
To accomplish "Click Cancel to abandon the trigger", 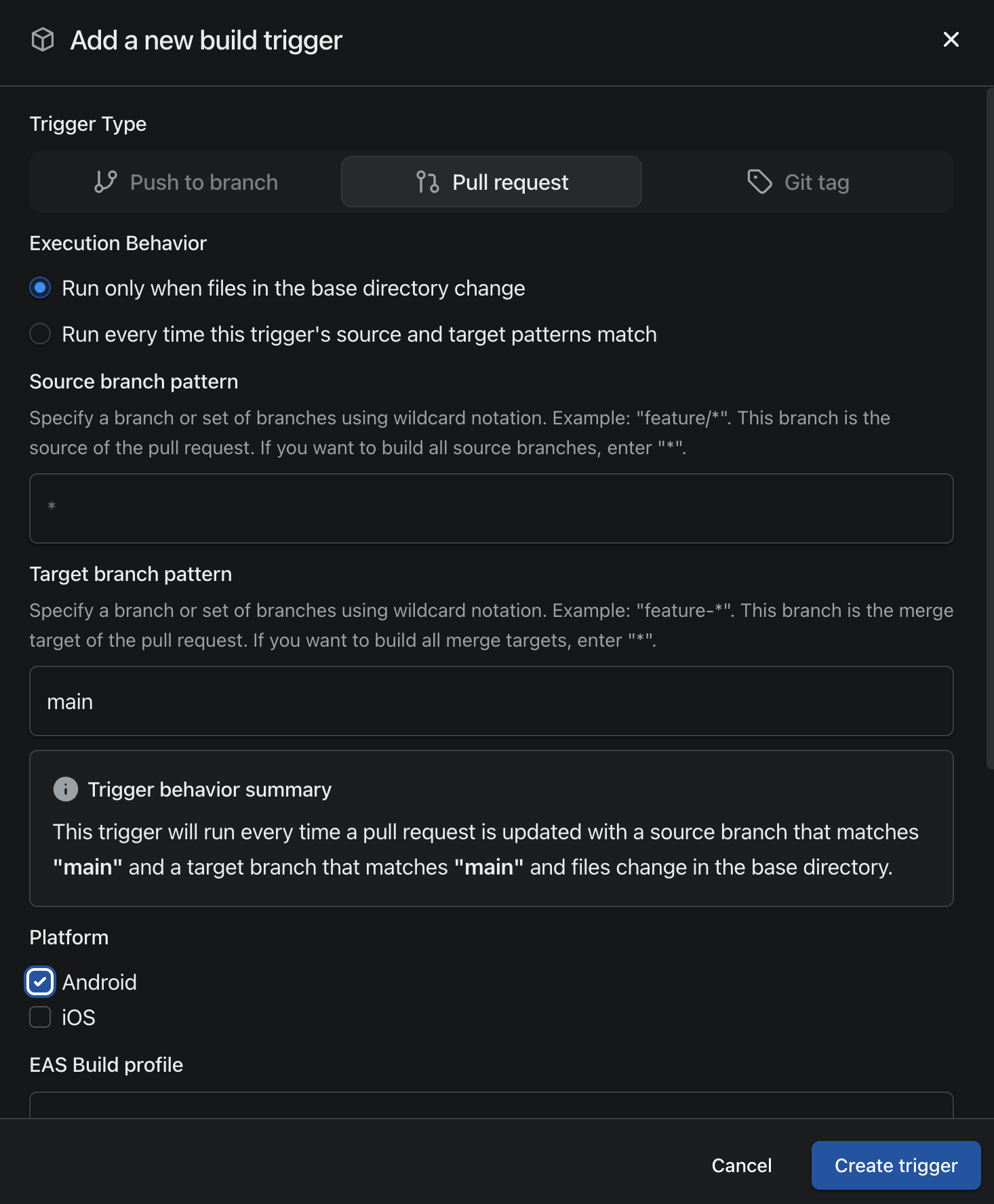I will click(x=740, y=1165).
